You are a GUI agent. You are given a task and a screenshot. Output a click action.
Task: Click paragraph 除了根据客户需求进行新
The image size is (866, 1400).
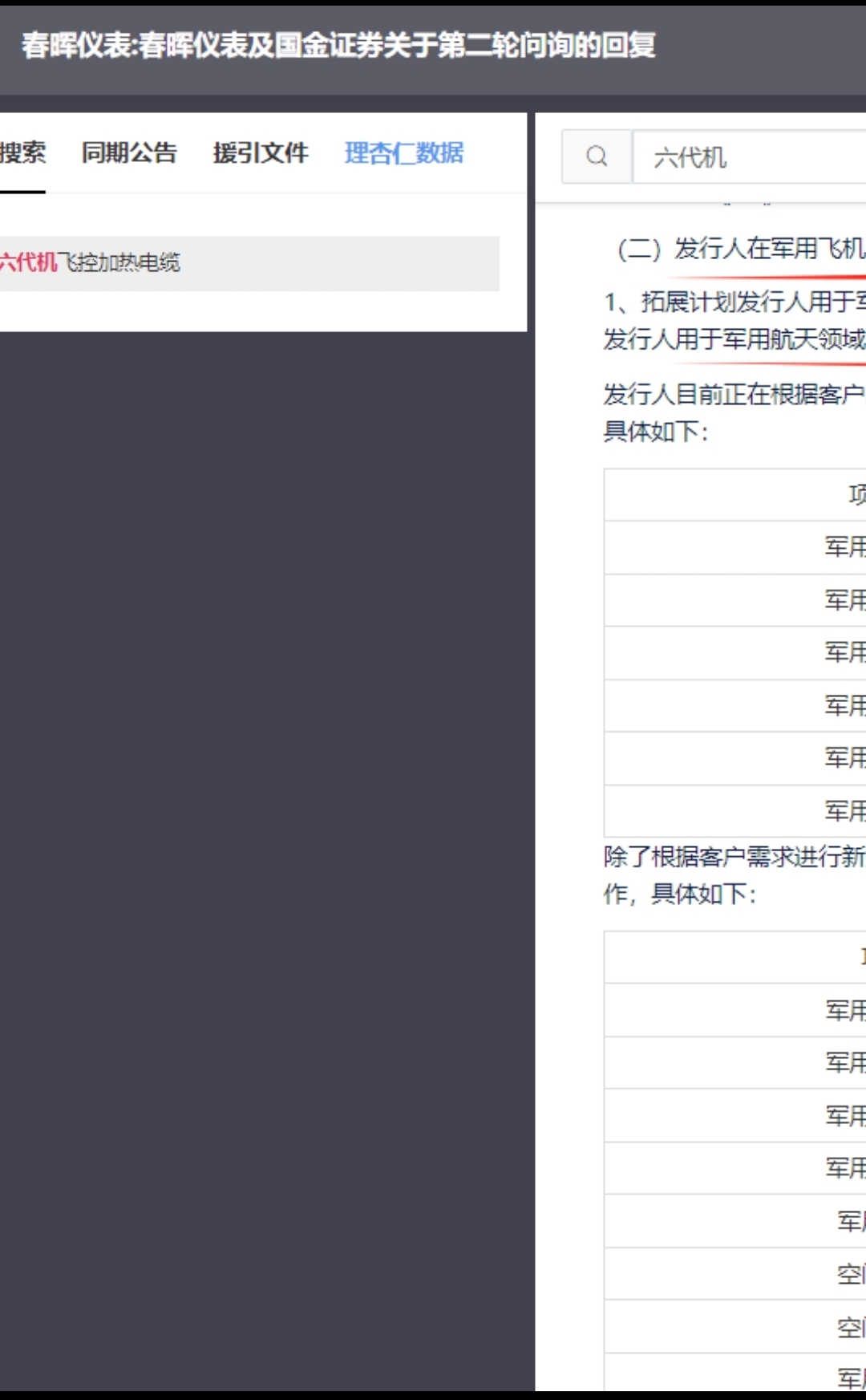[x=734, y=857]
